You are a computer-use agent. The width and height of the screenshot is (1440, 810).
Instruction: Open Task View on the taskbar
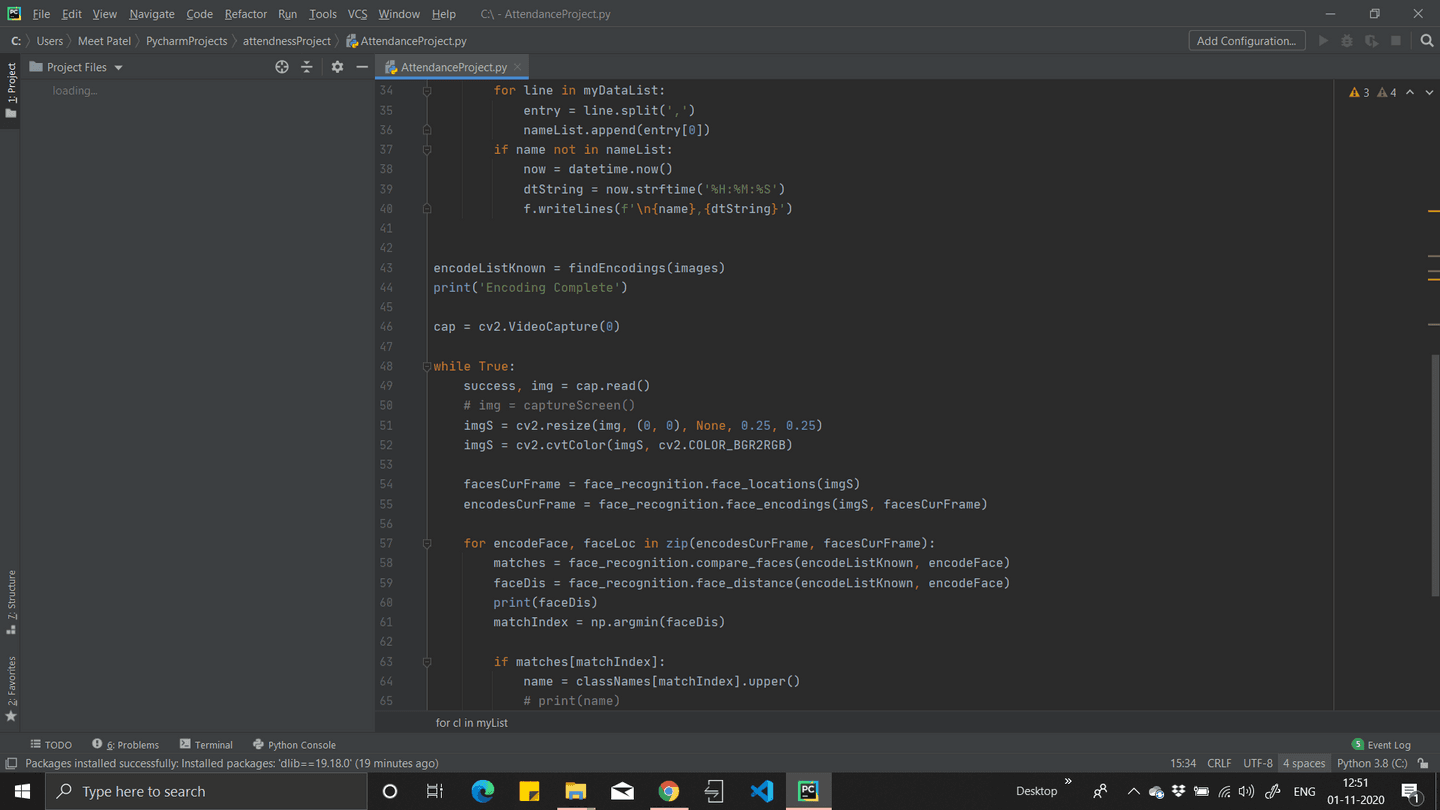435,791
